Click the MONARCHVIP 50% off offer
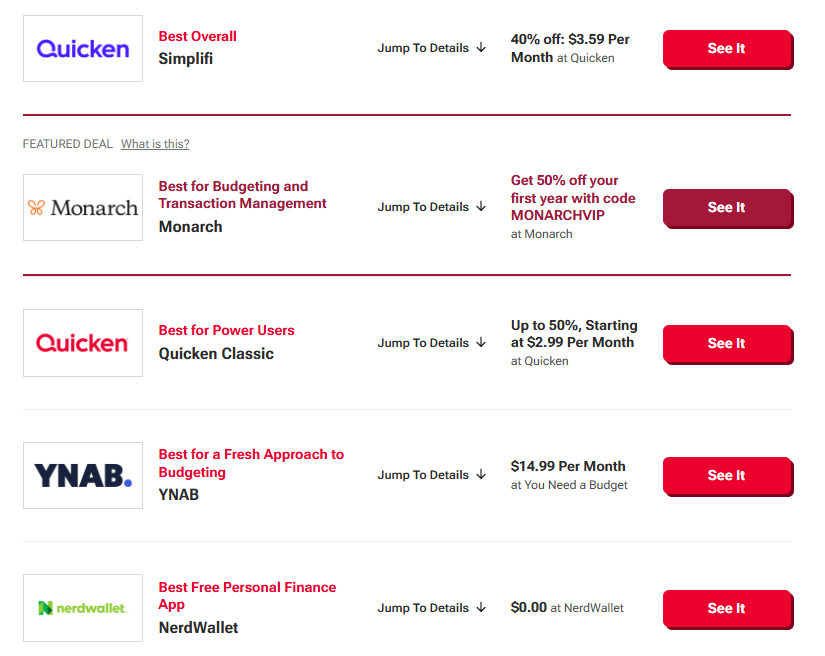This screenshot has height=656, width=825. coord(572,198)
